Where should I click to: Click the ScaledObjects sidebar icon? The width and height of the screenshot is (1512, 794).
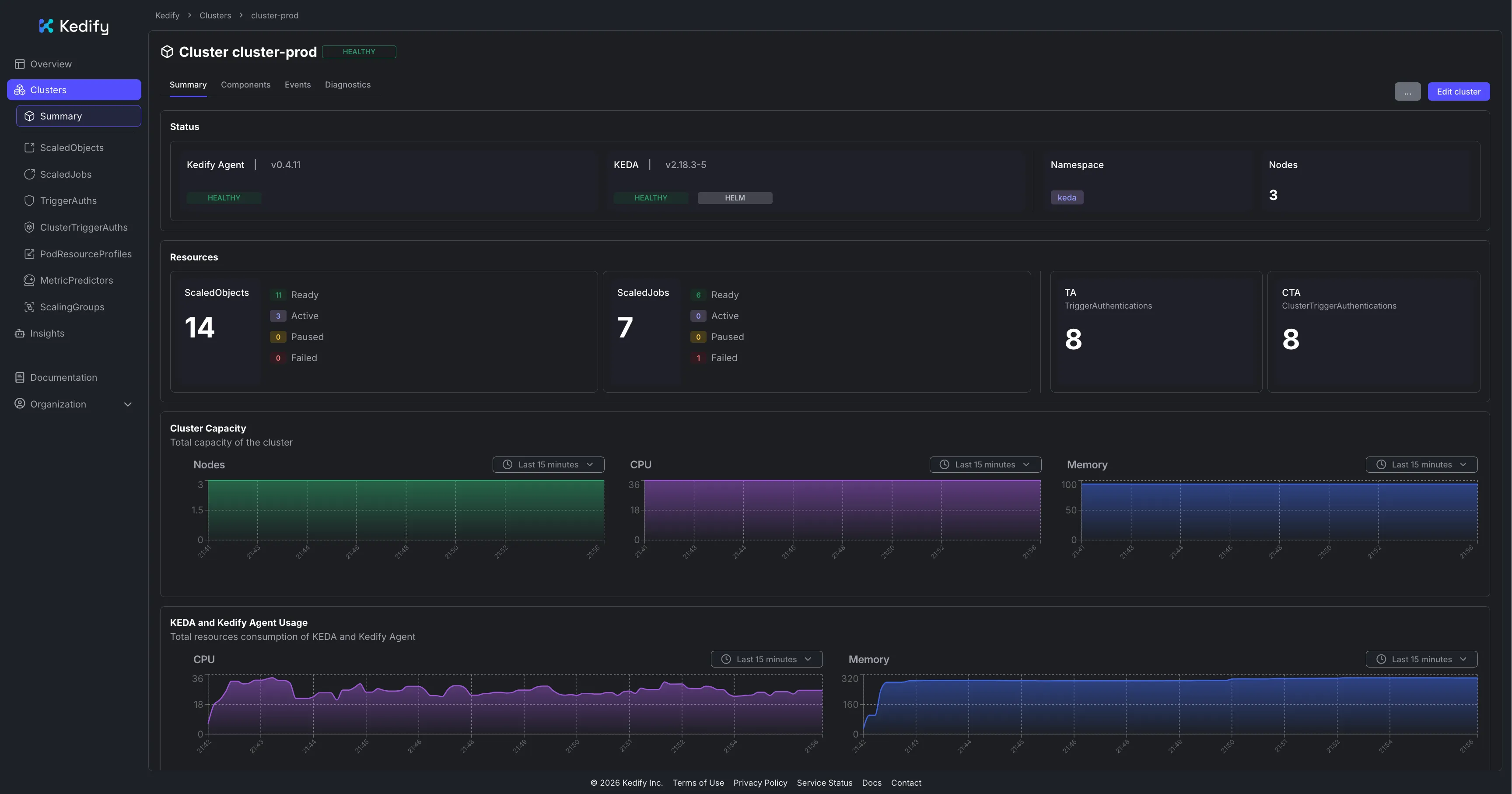click(x=29, y=148)
